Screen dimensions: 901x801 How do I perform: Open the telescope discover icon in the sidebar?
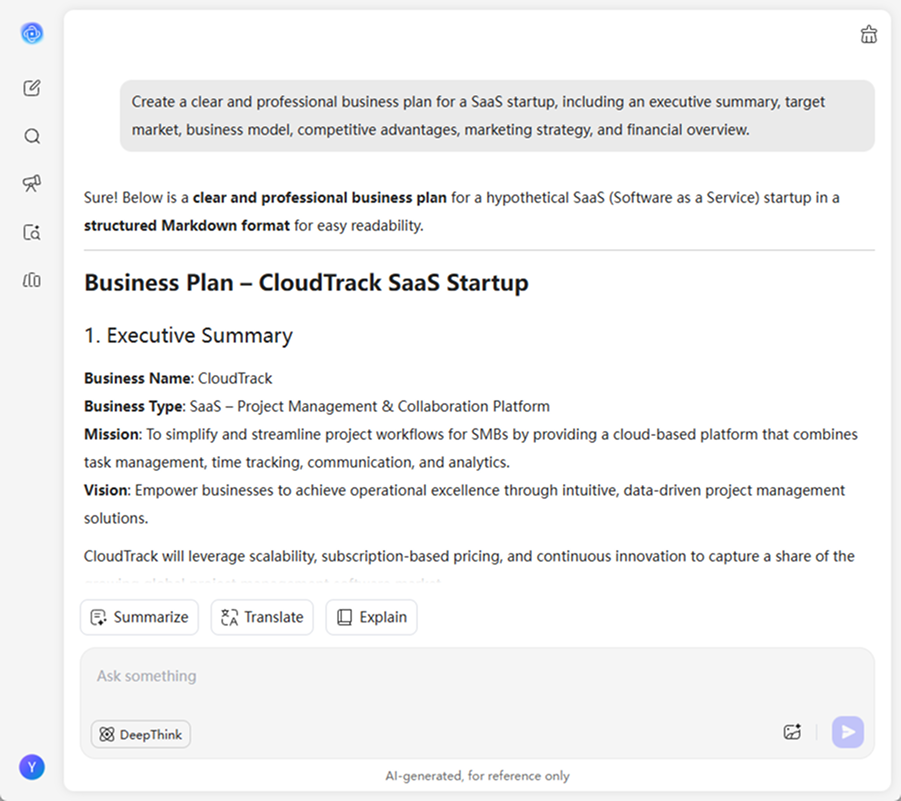[x=32, y=184]
